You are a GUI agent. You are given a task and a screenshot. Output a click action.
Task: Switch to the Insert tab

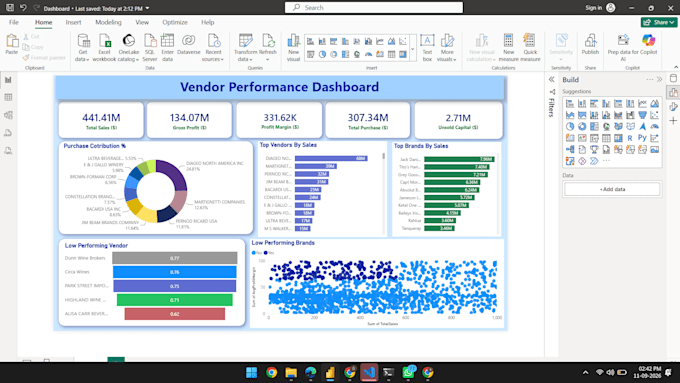(73, 22)
